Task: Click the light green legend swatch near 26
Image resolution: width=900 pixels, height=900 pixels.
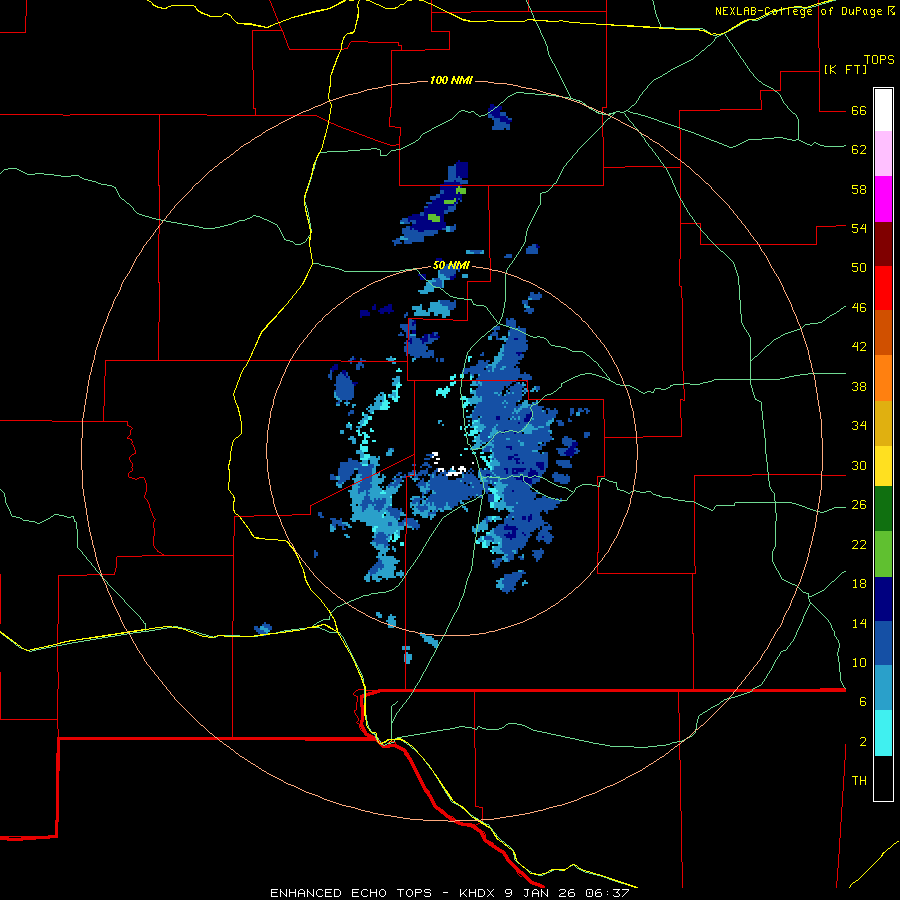Action: click(x=883, y=554)
